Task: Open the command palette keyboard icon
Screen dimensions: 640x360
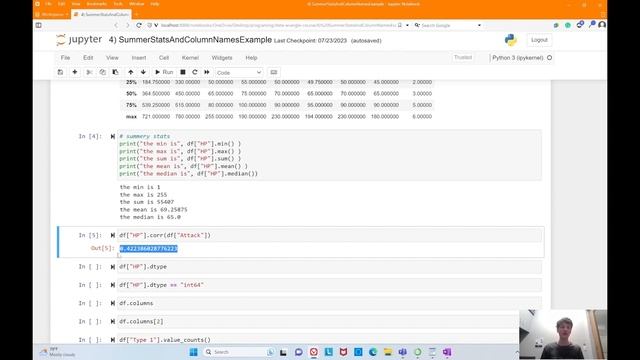Action: tap(274, 72)
